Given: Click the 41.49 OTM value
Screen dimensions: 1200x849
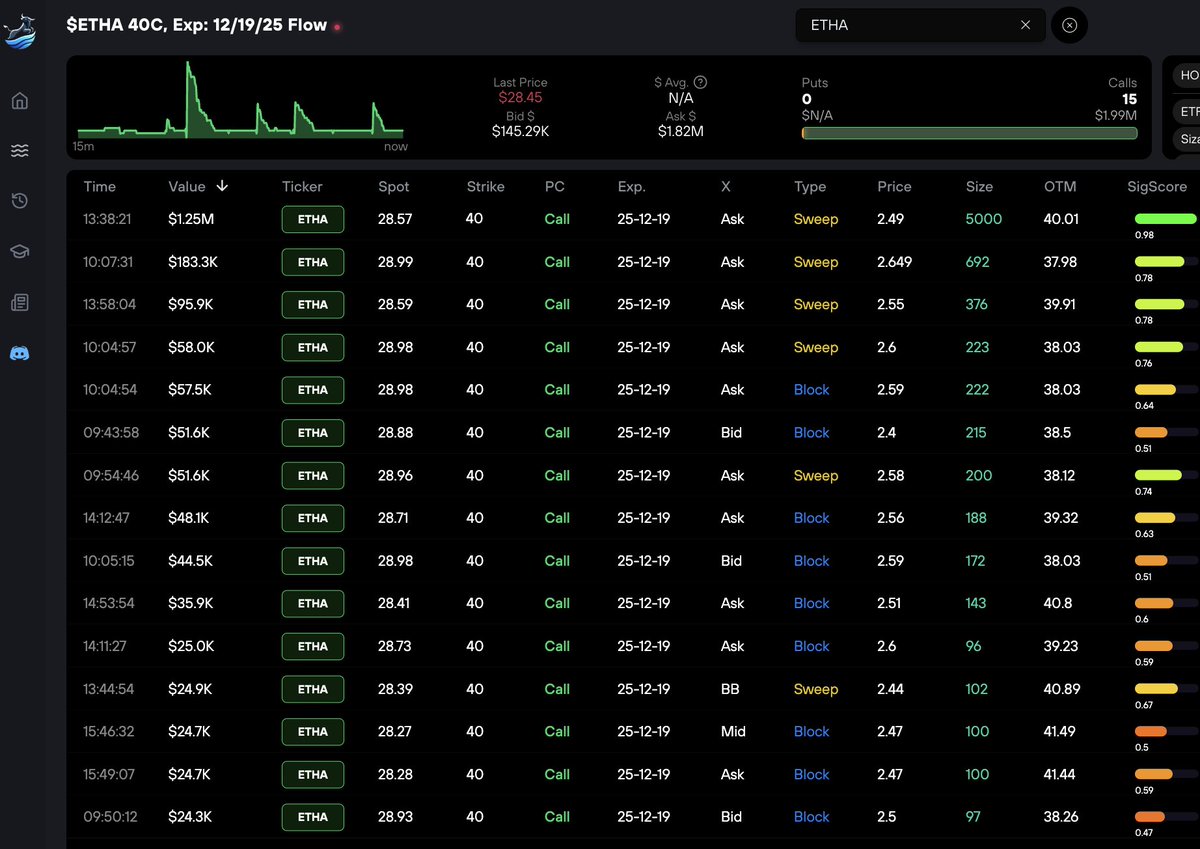Looking at the screenshot, I should (x=1060, y=731).
